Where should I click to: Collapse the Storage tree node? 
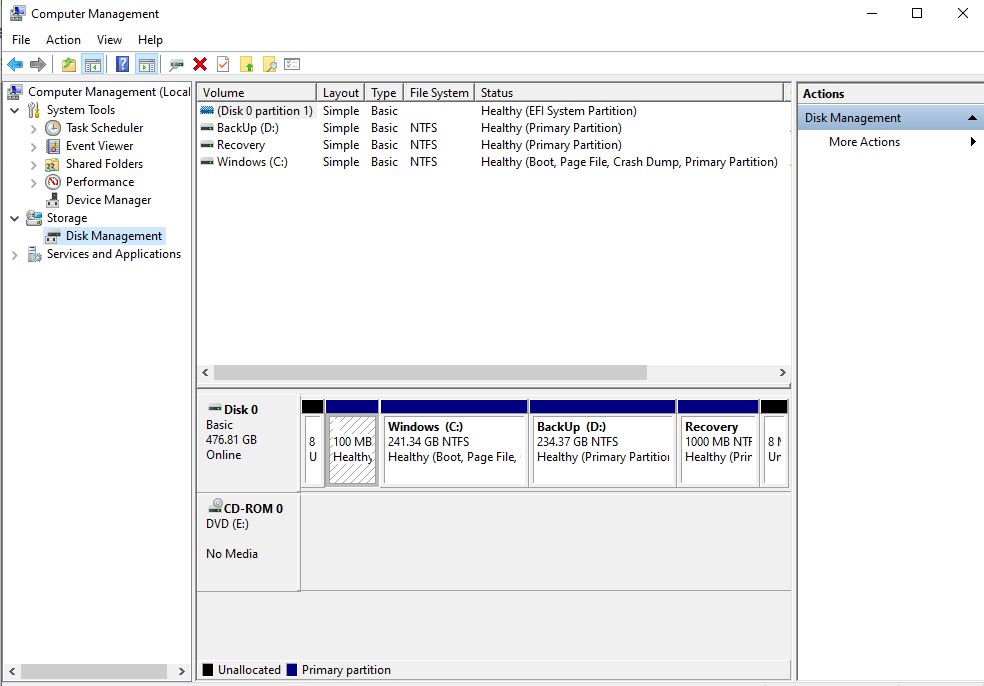click(14, 218)
